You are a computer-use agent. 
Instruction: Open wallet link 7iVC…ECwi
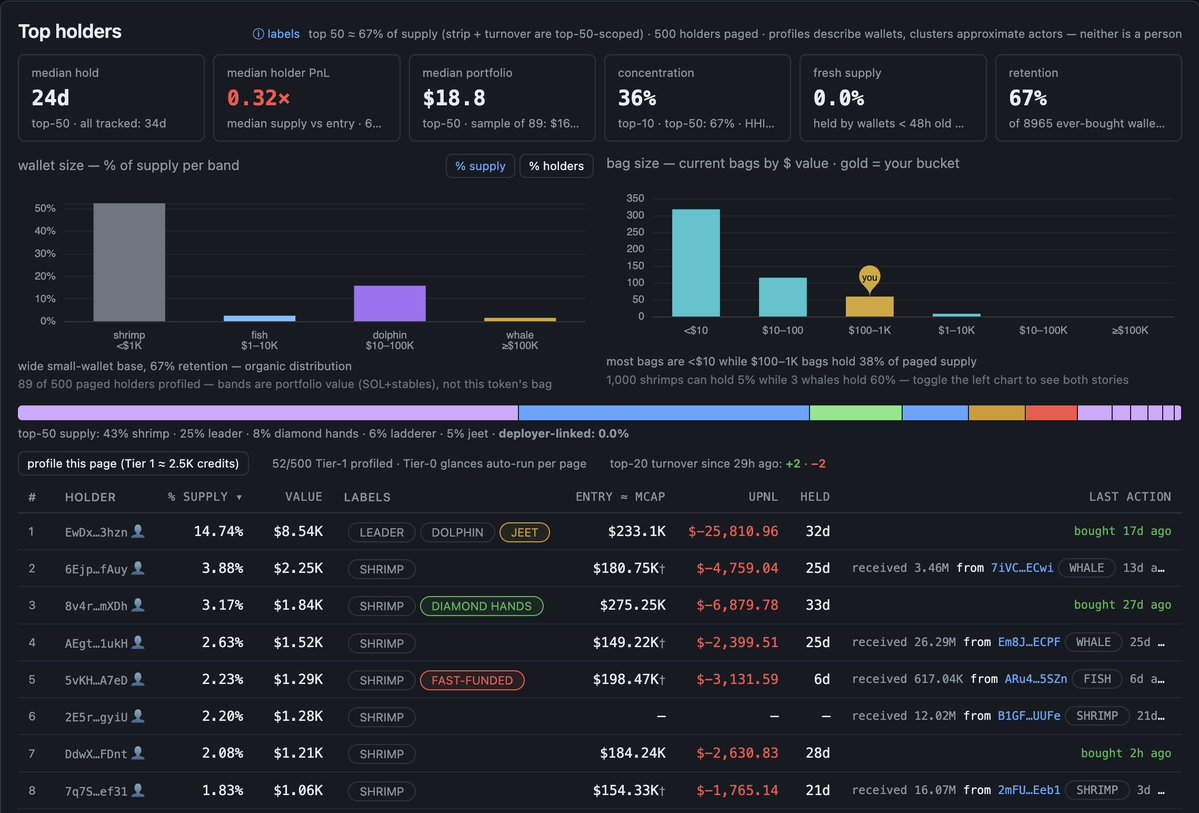1022,567
